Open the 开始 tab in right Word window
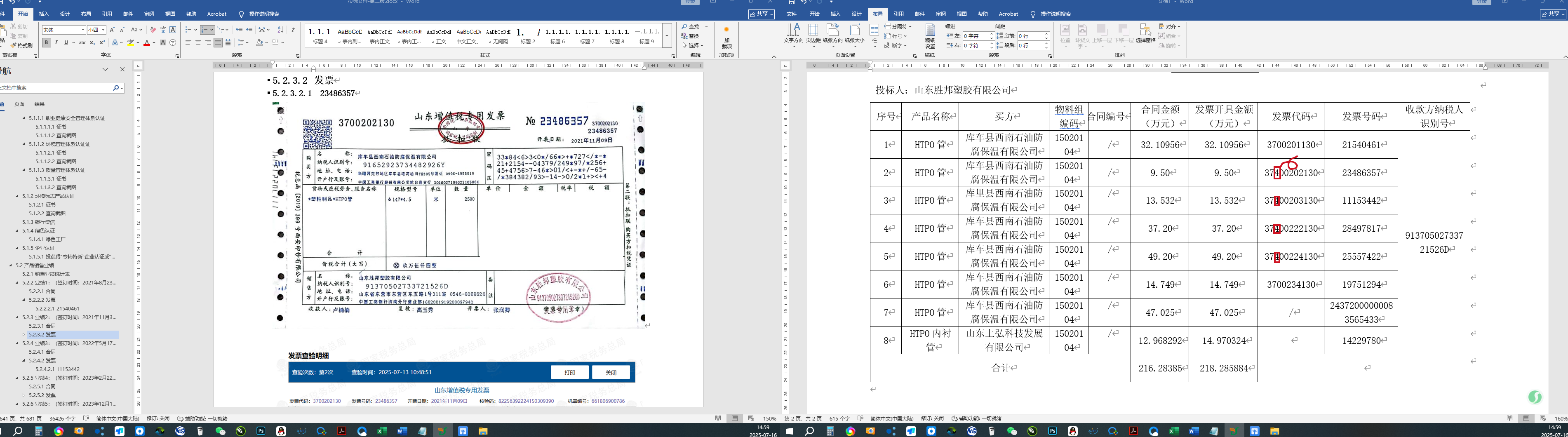This screenshot has height=437, width=1568. point(814,14)
